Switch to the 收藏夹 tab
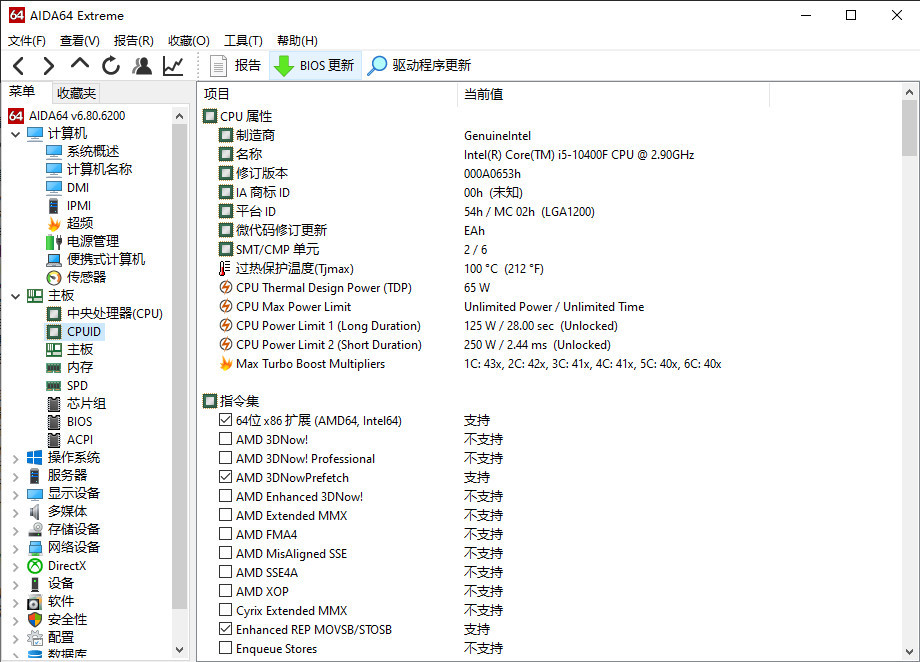 (x=77, y=93)
